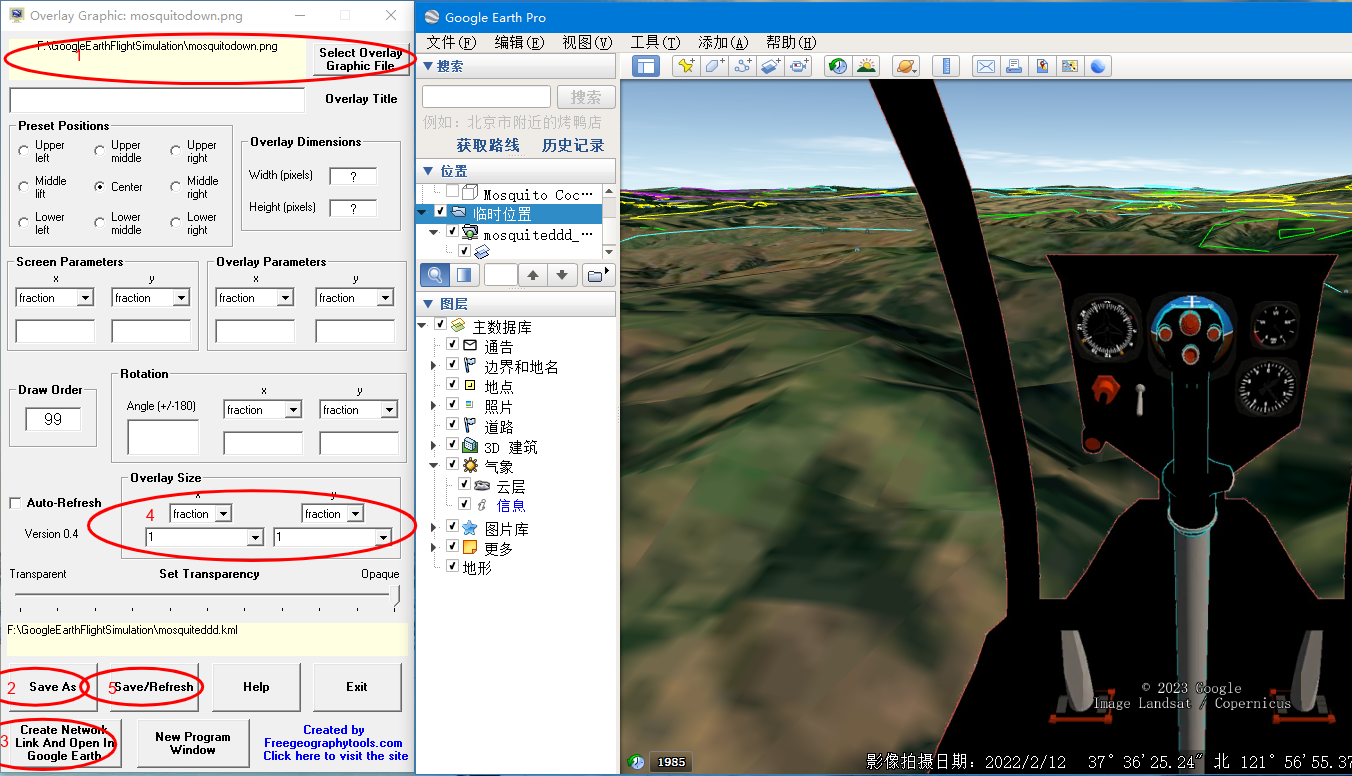Open Overlay Size x value dropdown
This screenshot has height=776, width=1352.
pyautogui.click(x=255, y=538)
